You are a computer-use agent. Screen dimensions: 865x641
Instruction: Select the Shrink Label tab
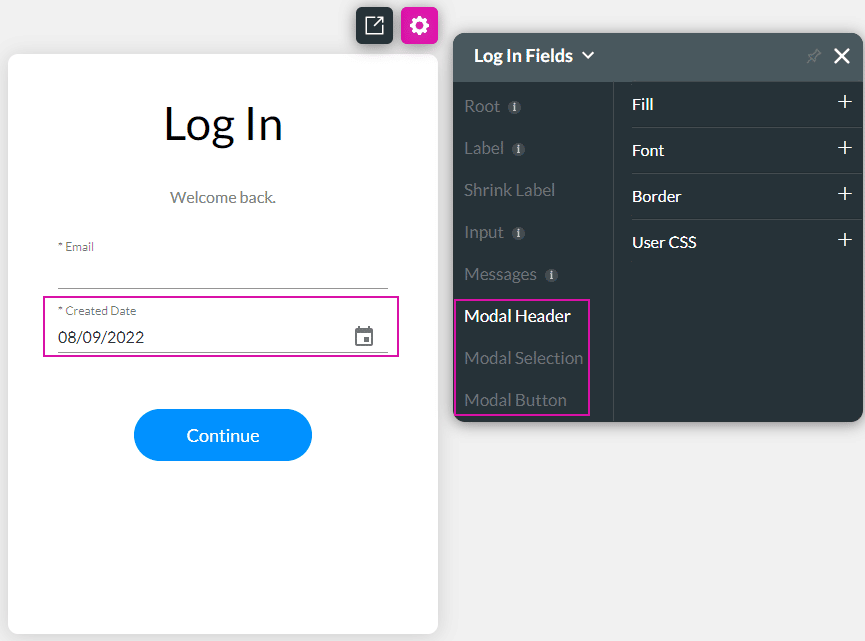pyautogui.click(x=509, y=190)
